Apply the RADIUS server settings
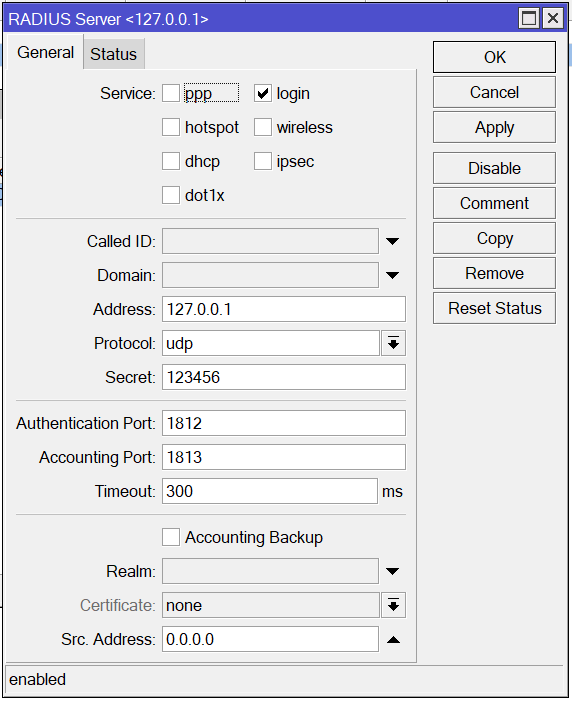572x701 pixels. click(494, 127)
